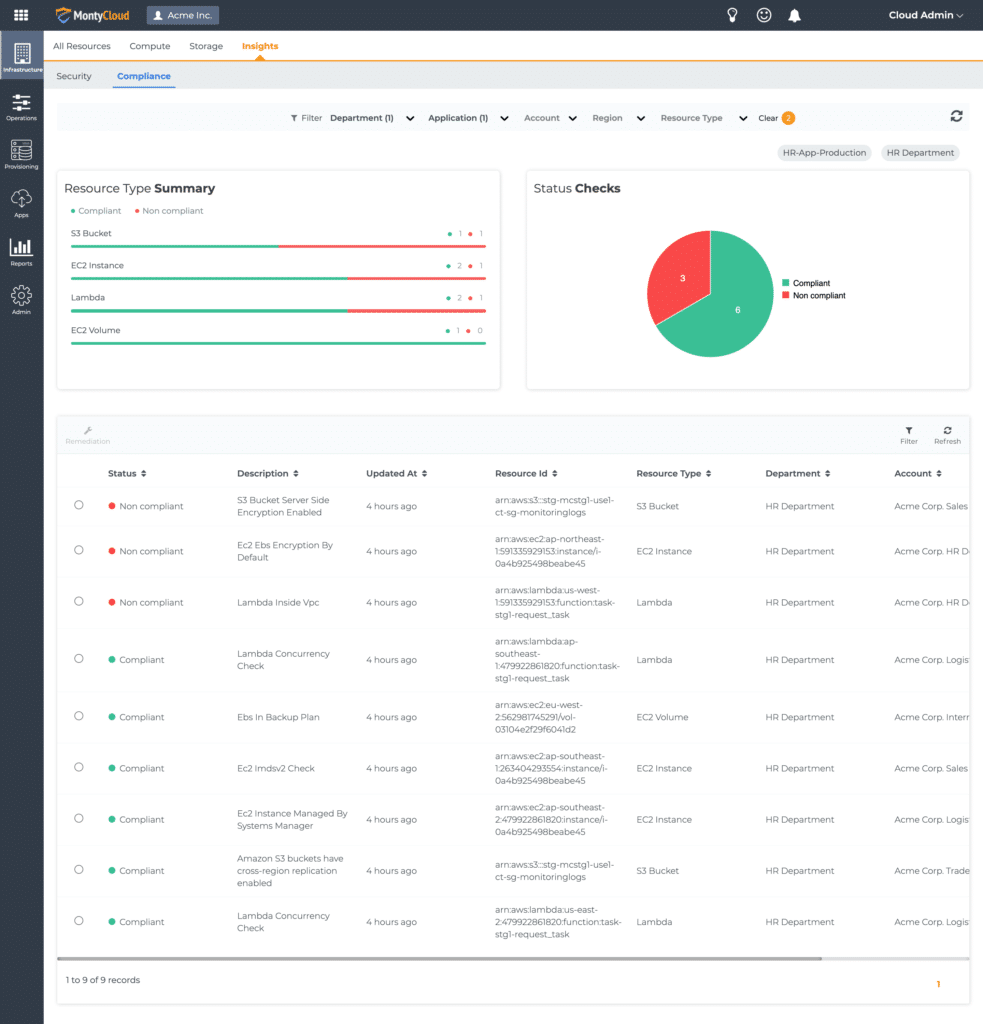Click the table horizontal scrollbar
983x1024 pixels.
coord(440,958)
